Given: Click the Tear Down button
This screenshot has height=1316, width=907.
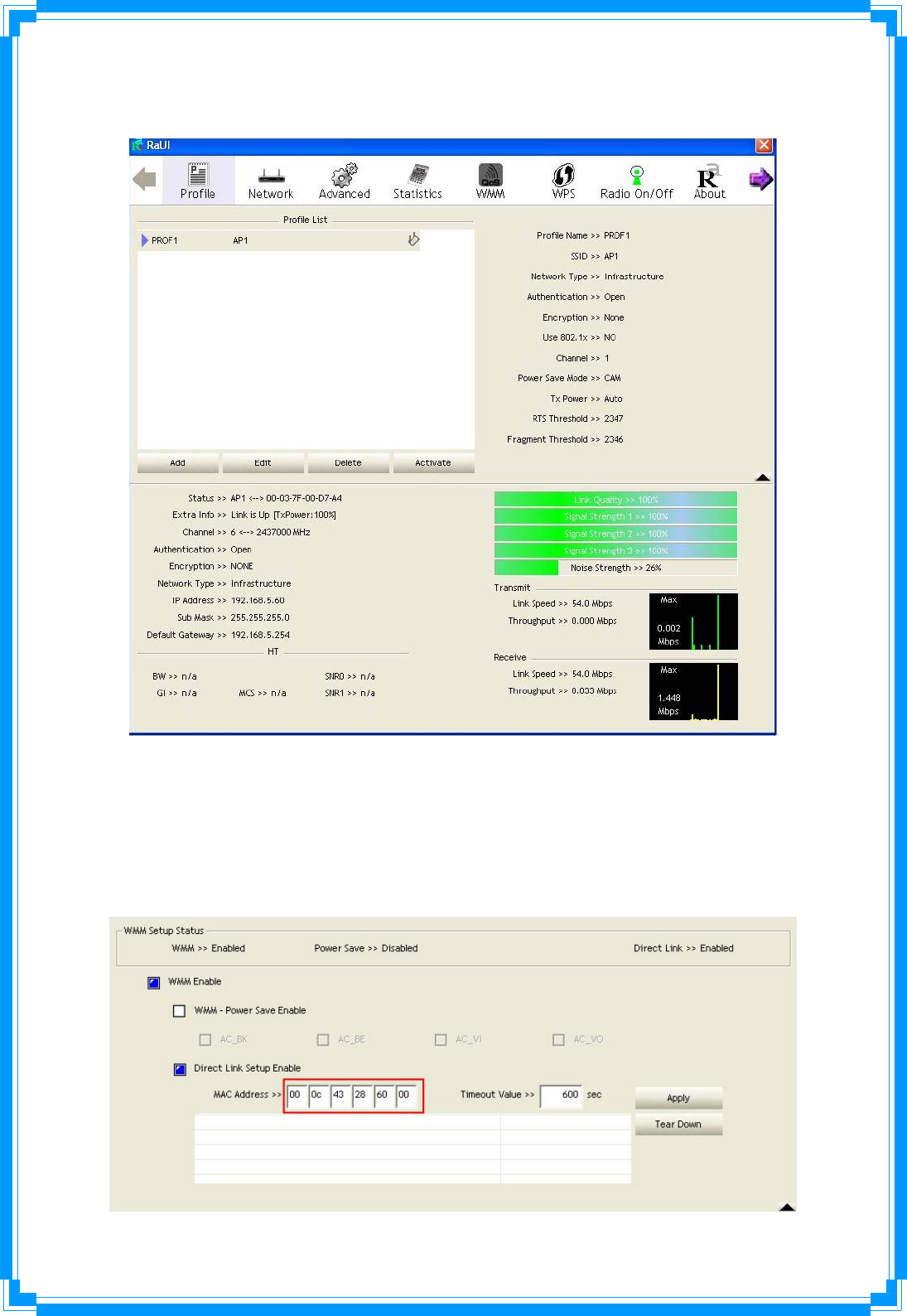Looking at the screenshot, I should (678, 1125).
